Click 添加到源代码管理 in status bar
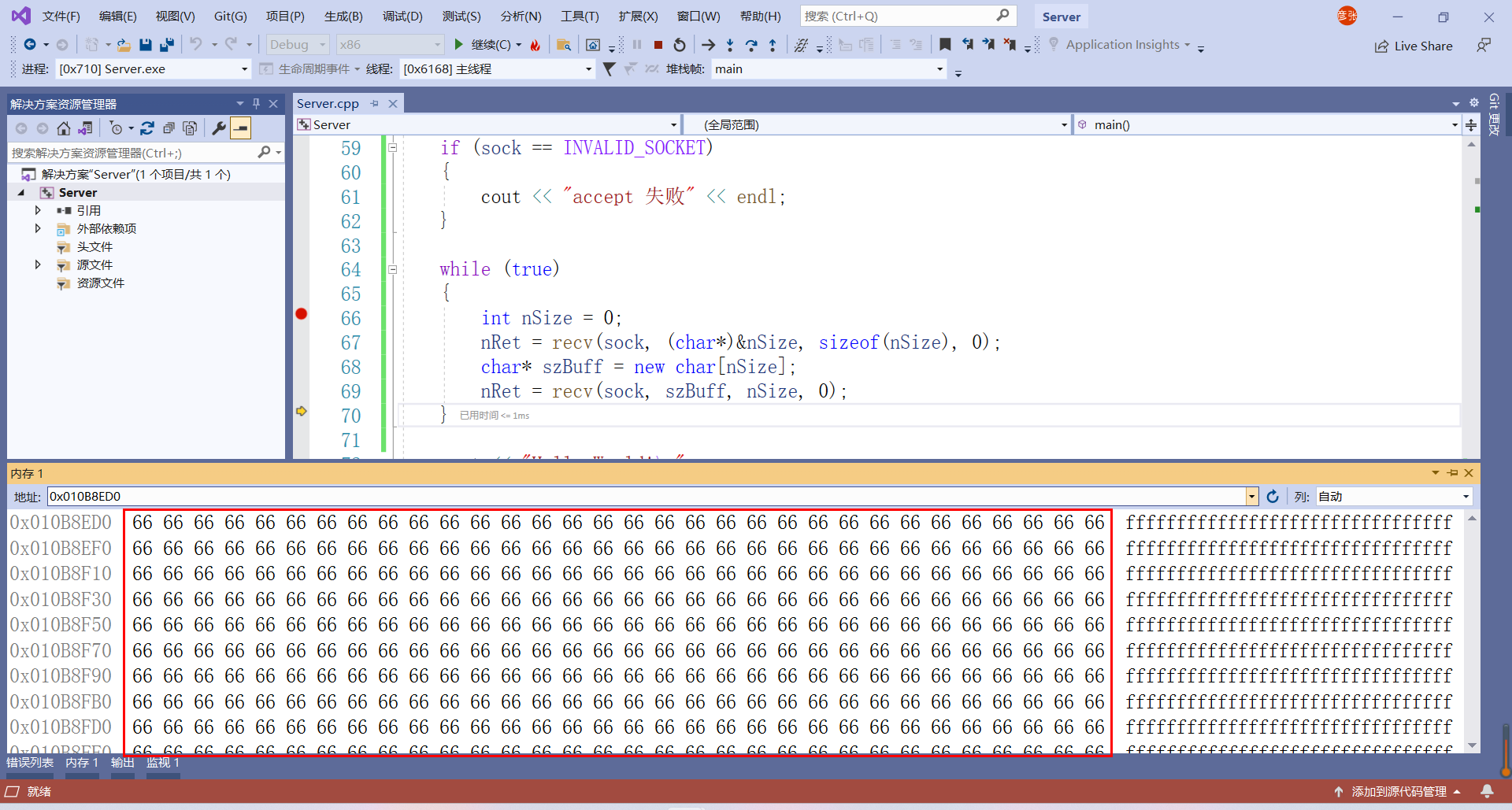The width and height of the screenshot is (1512, 810). pyautogui.click(x=1398, y=792)
